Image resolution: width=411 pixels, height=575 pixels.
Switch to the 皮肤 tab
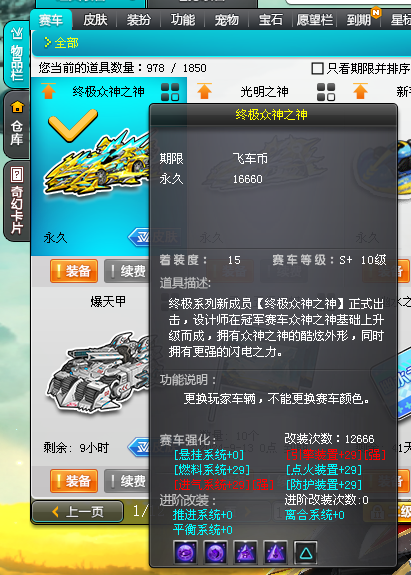click(95, 20)
